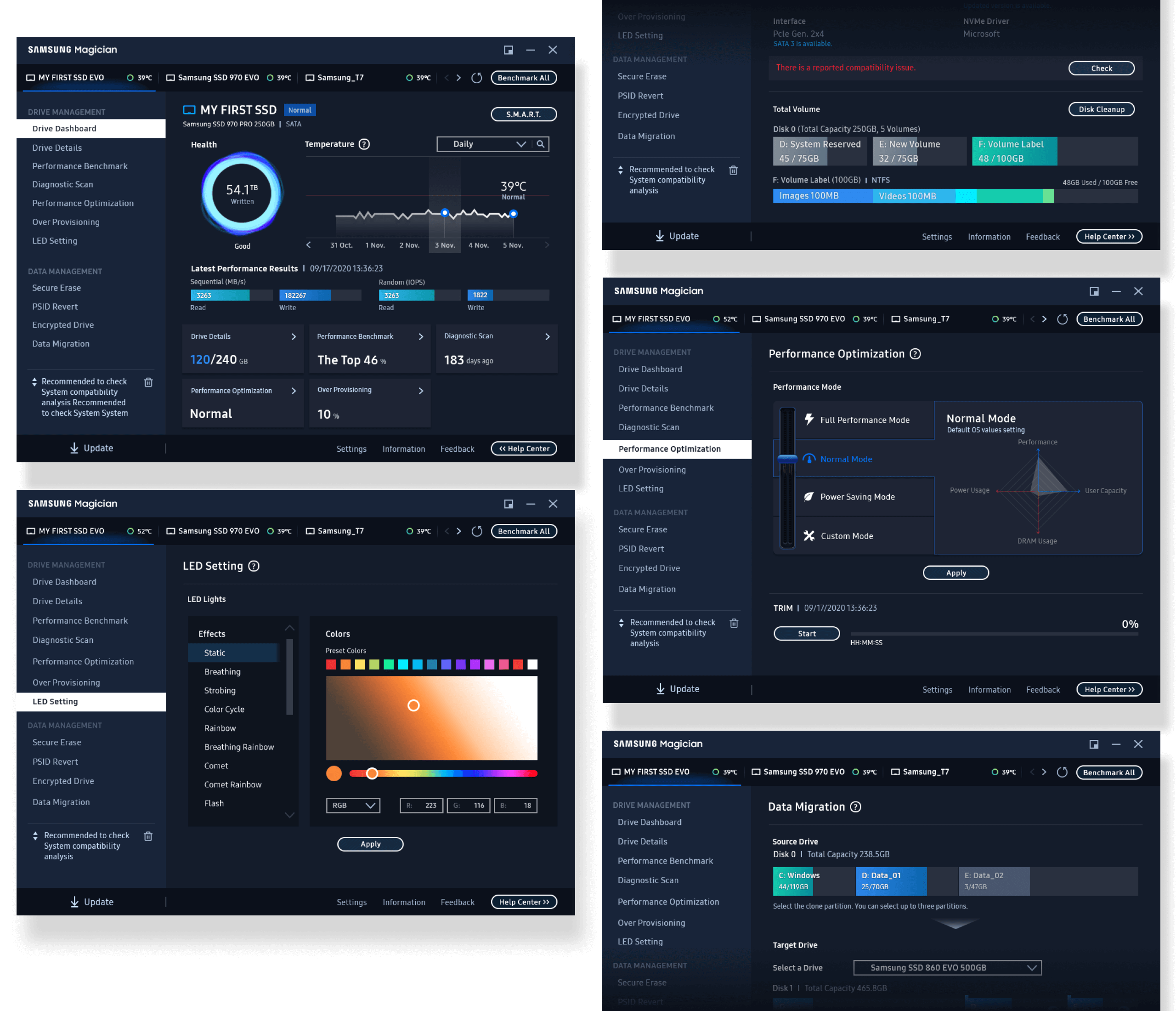The width and height of the screenshot is (1176, 1011).
Task: Go to next drive arrow in Dashboard window
Action: (458, 78)
